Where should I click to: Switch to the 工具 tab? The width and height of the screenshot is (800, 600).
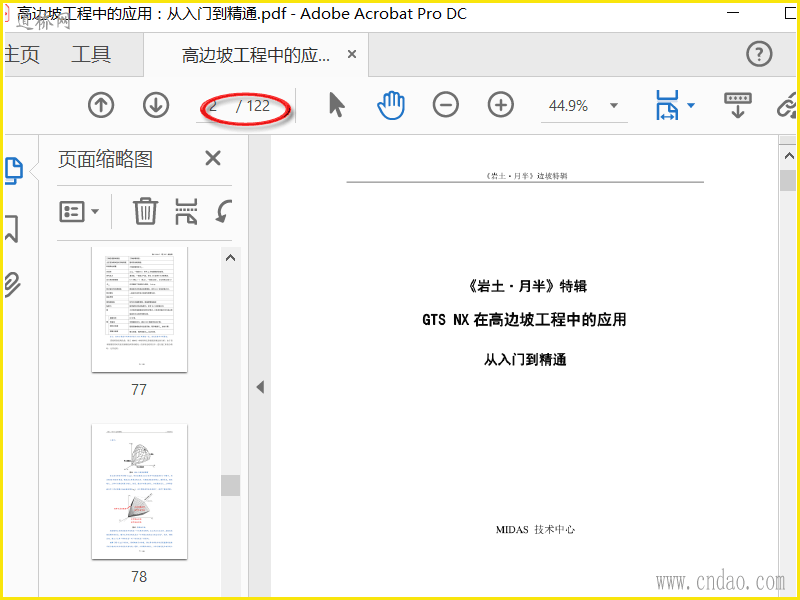click(91, 54)
